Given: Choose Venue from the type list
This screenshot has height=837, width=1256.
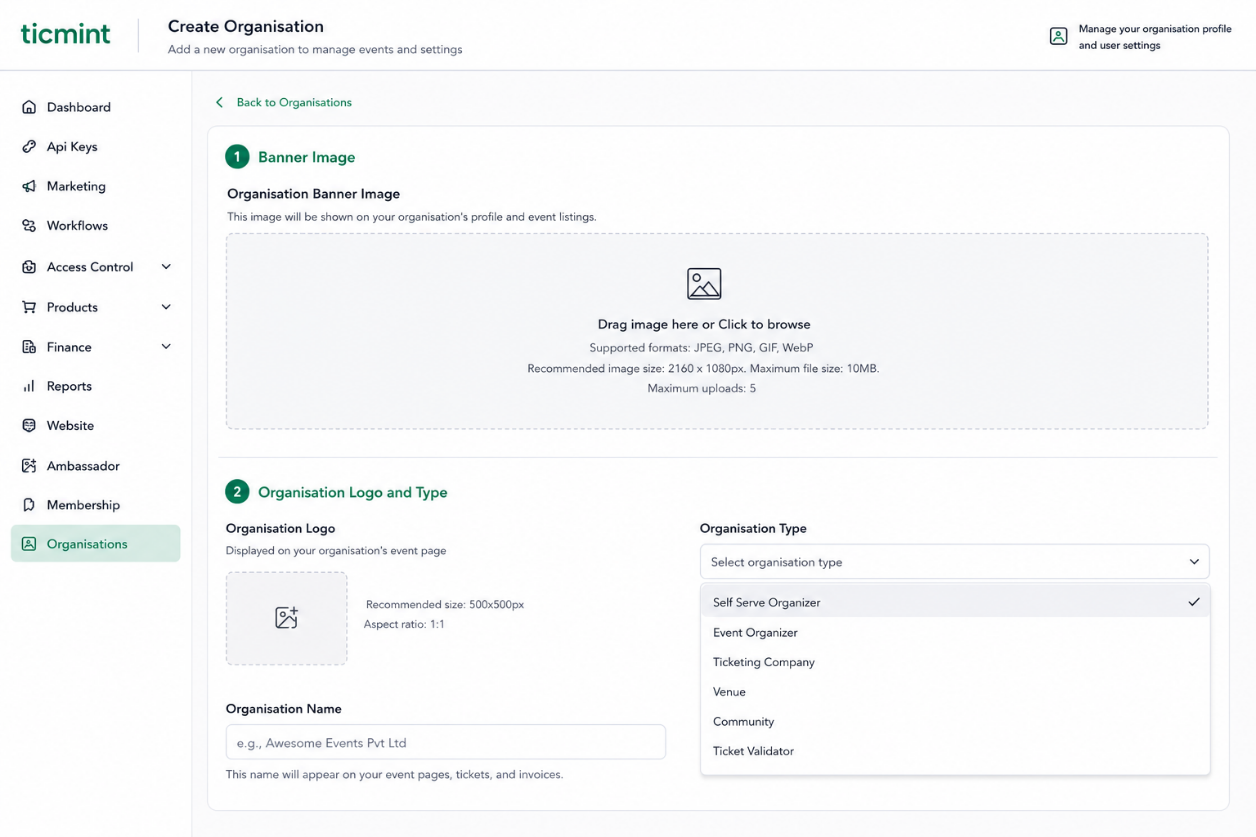Looking at the screenshot, I should 955,692.
